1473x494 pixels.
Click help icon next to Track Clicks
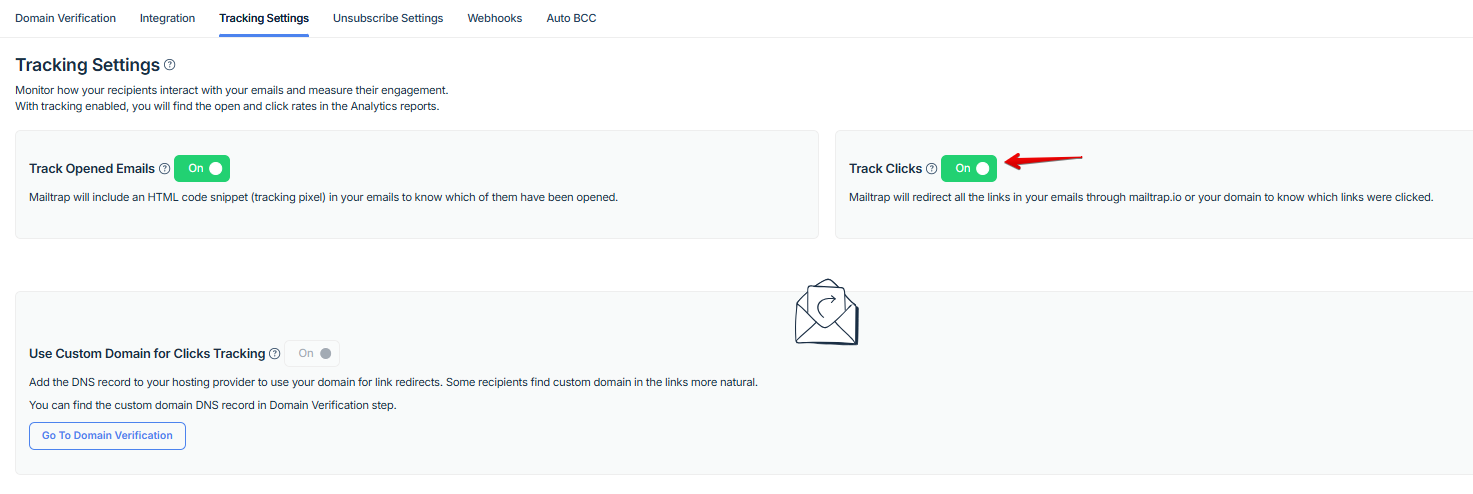932,169
